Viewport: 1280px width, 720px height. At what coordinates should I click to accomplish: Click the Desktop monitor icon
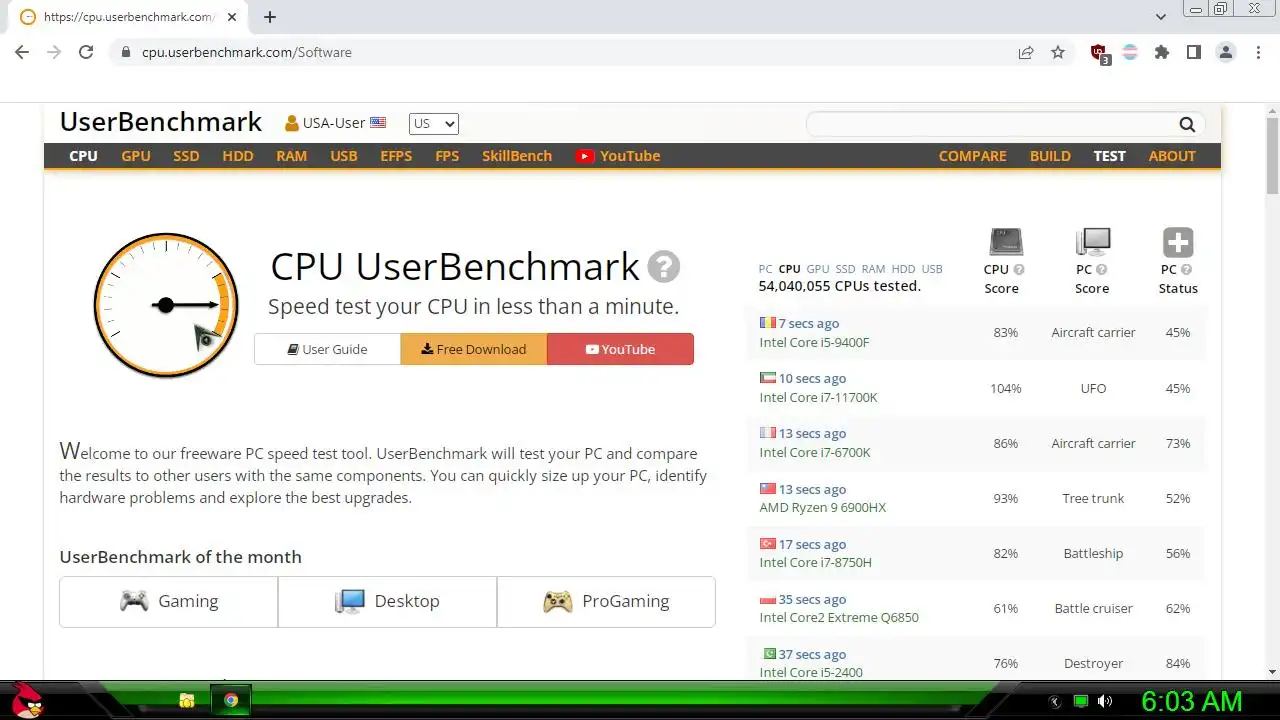tap(349, 601)
